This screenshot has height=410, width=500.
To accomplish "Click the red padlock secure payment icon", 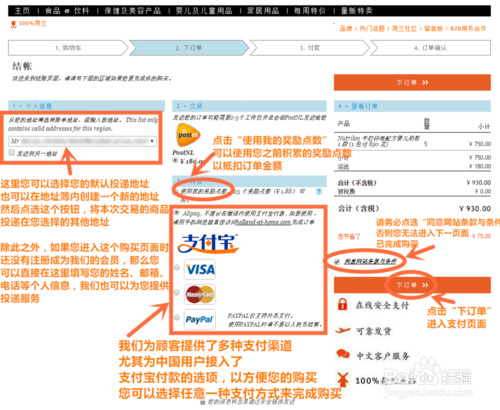I will [342, 304].
